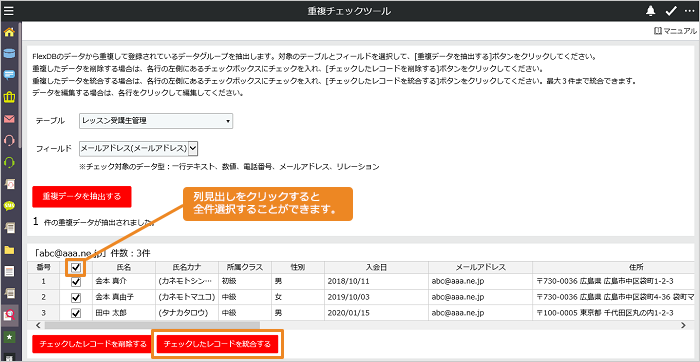Go to Home via house icon

click(9, 33)
